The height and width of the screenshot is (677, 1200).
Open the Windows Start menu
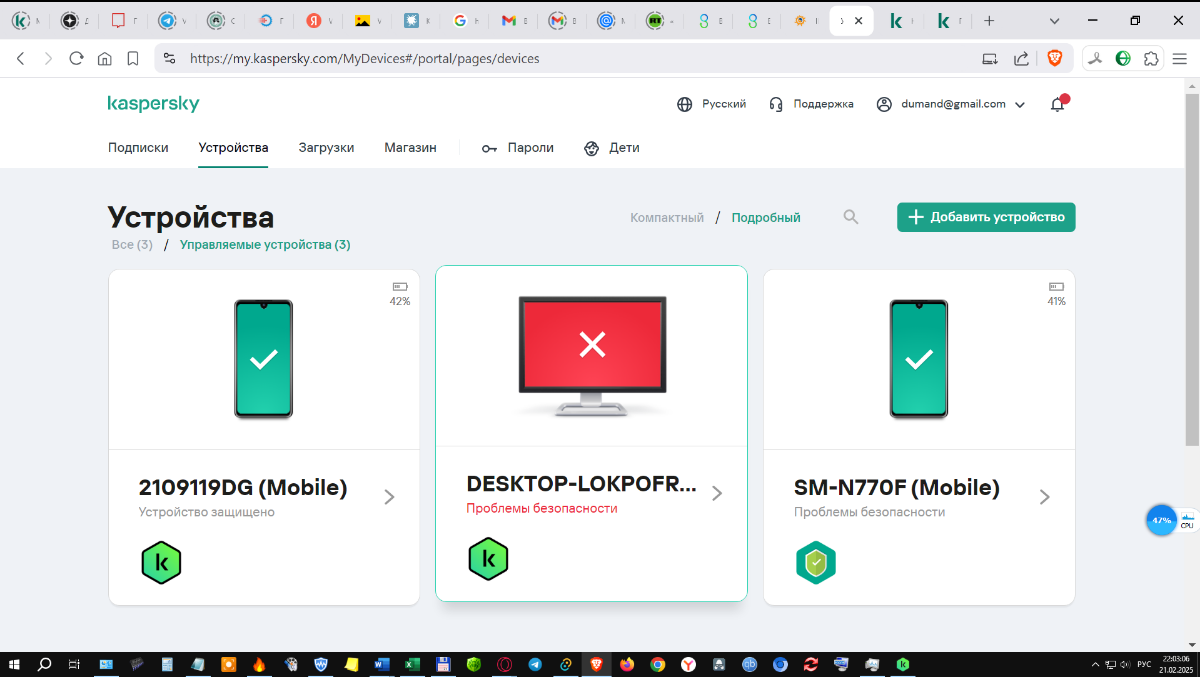click(14, 664)
